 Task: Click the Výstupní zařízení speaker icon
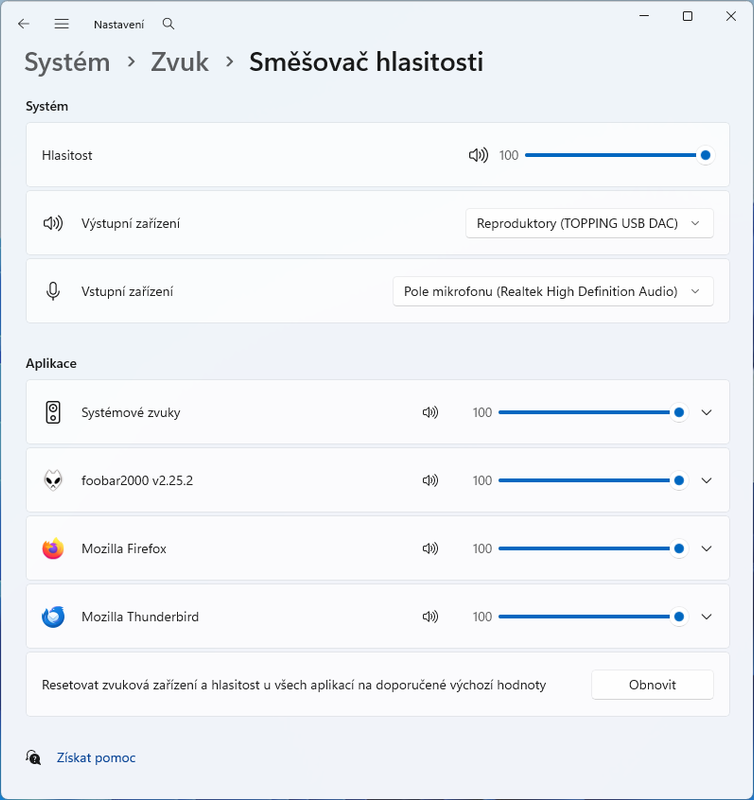tap(53, 223)
